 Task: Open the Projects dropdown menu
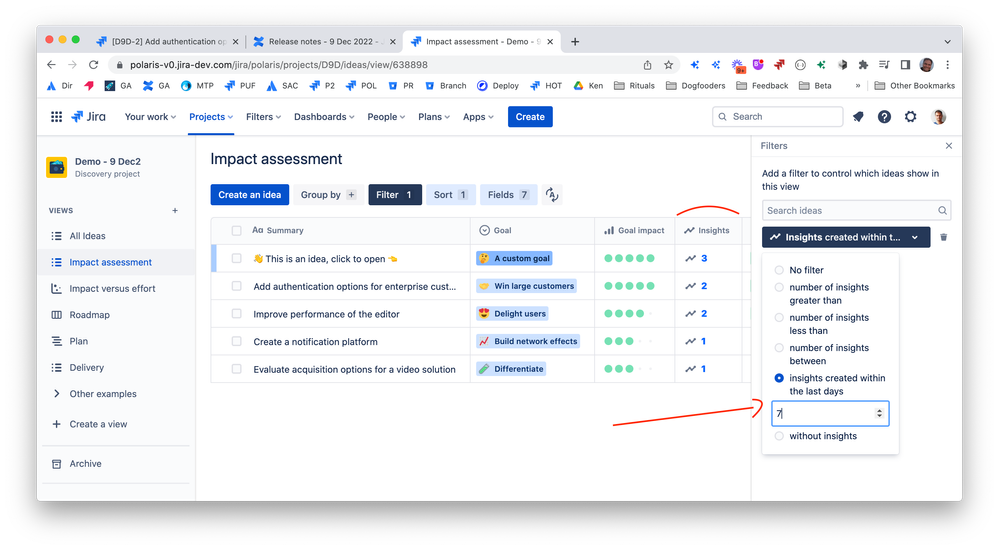[211, 117]
